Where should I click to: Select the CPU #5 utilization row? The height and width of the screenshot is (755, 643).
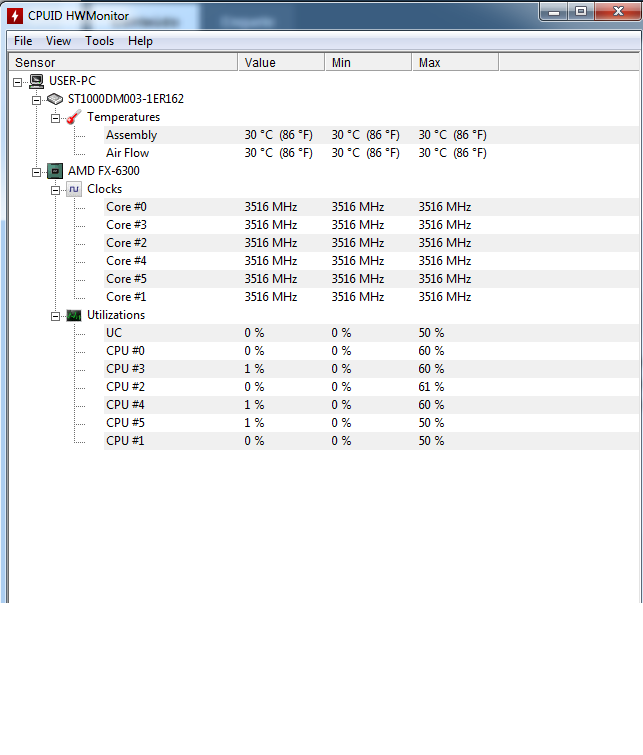371,423
